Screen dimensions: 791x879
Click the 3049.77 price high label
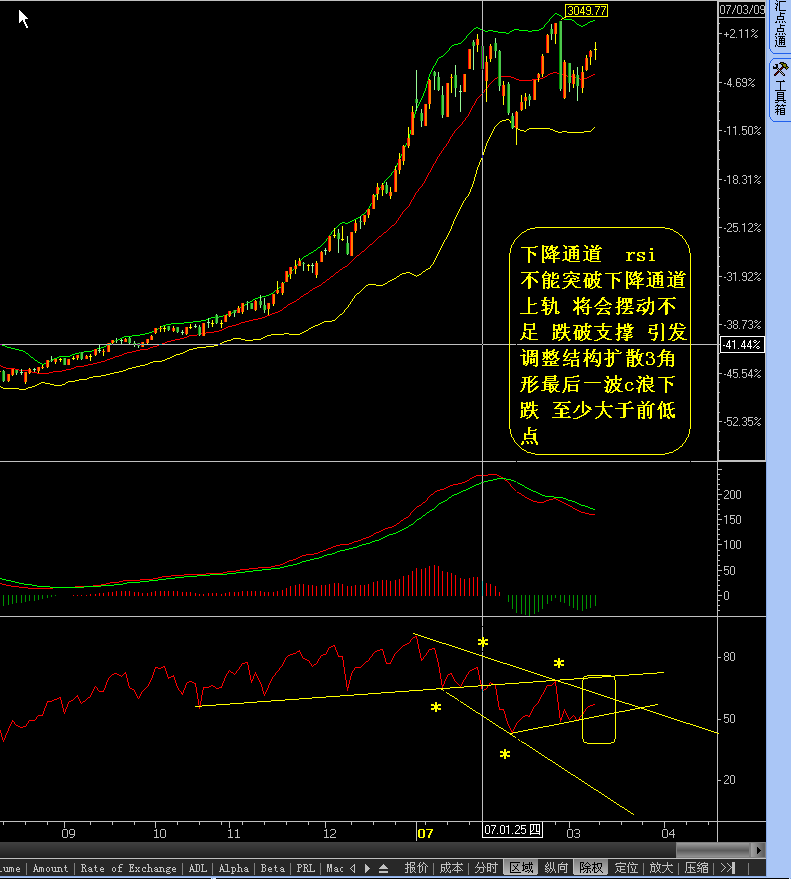(x=586, y=11)
